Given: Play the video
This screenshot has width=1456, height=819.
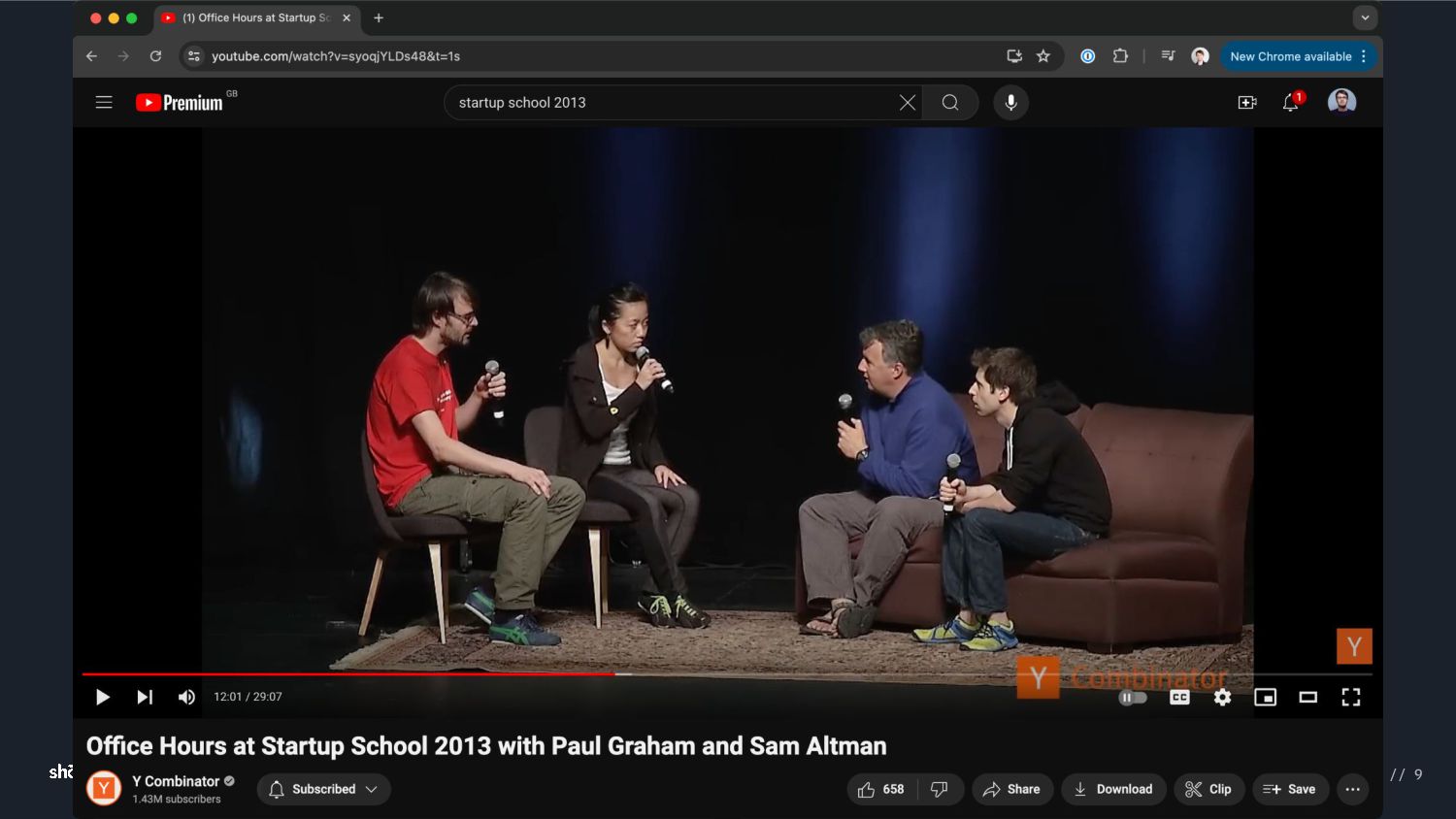Looking at the screenshot, I should tap(102, 697).
